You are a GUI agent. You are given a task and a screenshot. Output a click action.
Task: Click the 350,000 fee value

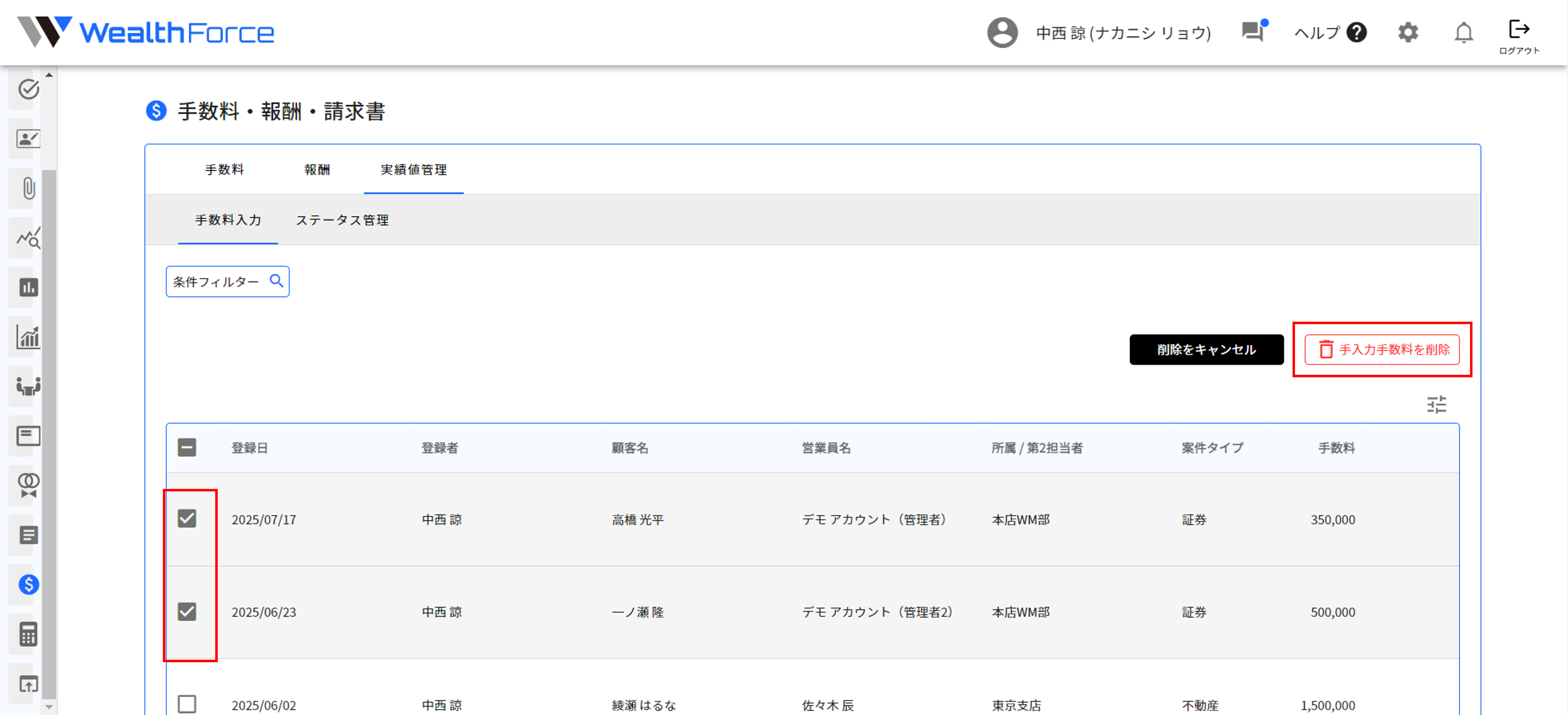pyautogui.click(x=1333, y=520)
